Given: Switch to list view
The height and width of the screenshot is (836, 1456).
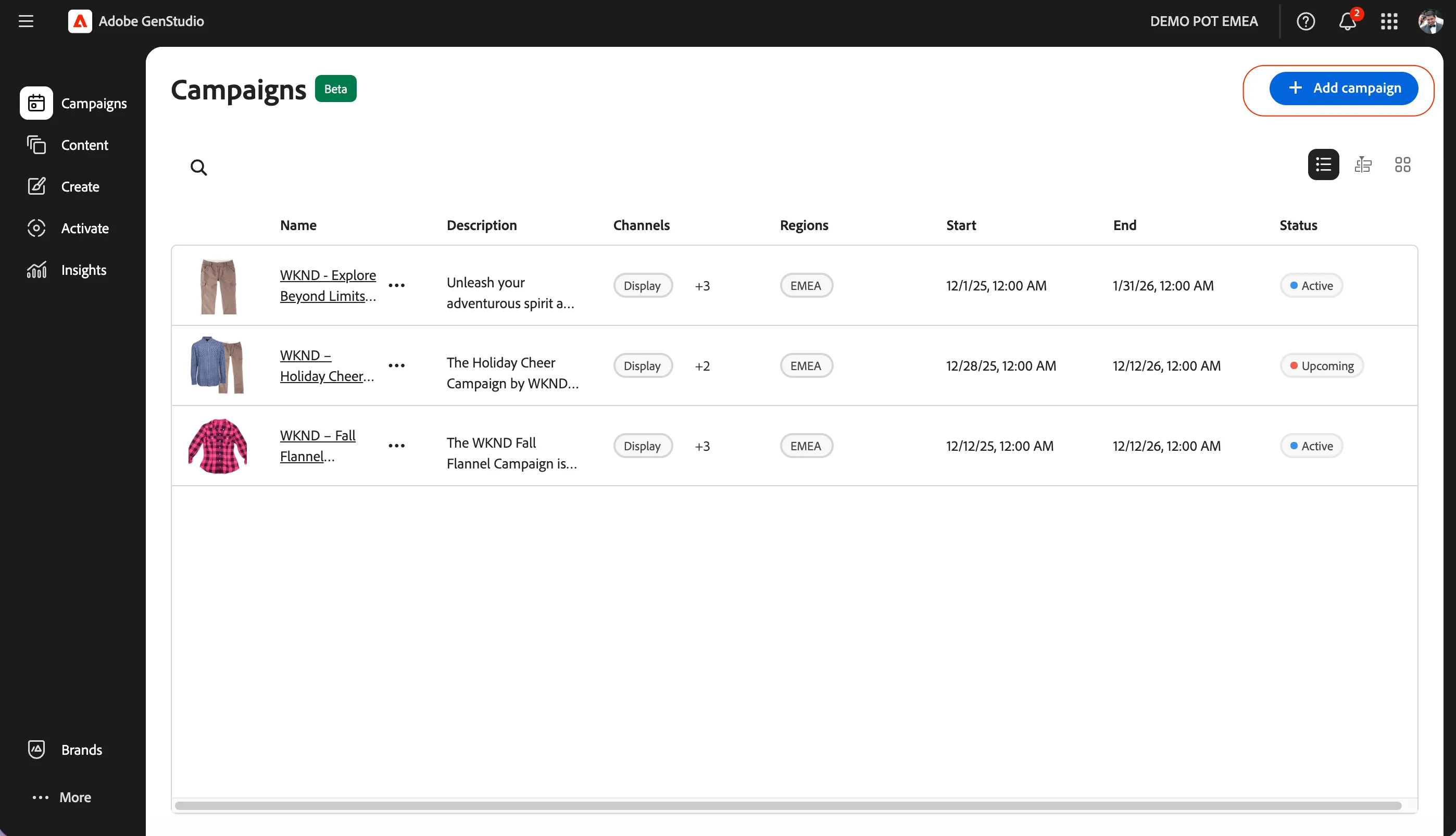Looking at the screenshot, I should [1323, 165].
